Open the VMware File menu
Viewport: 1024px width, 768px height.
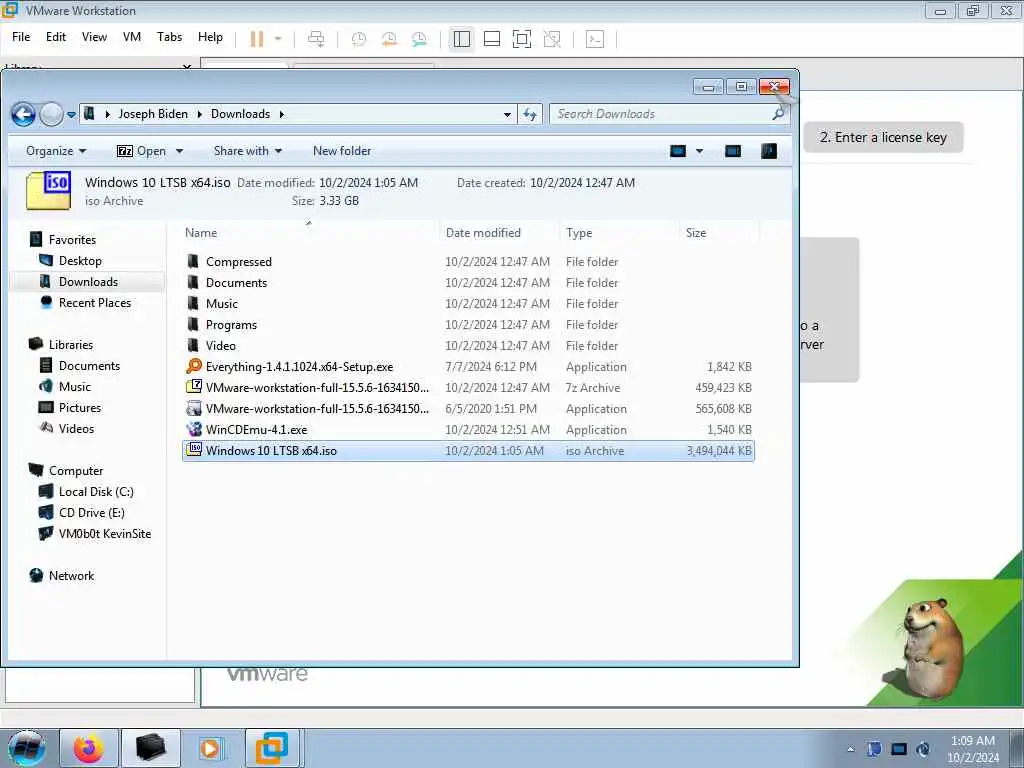(x=21, y=37)
